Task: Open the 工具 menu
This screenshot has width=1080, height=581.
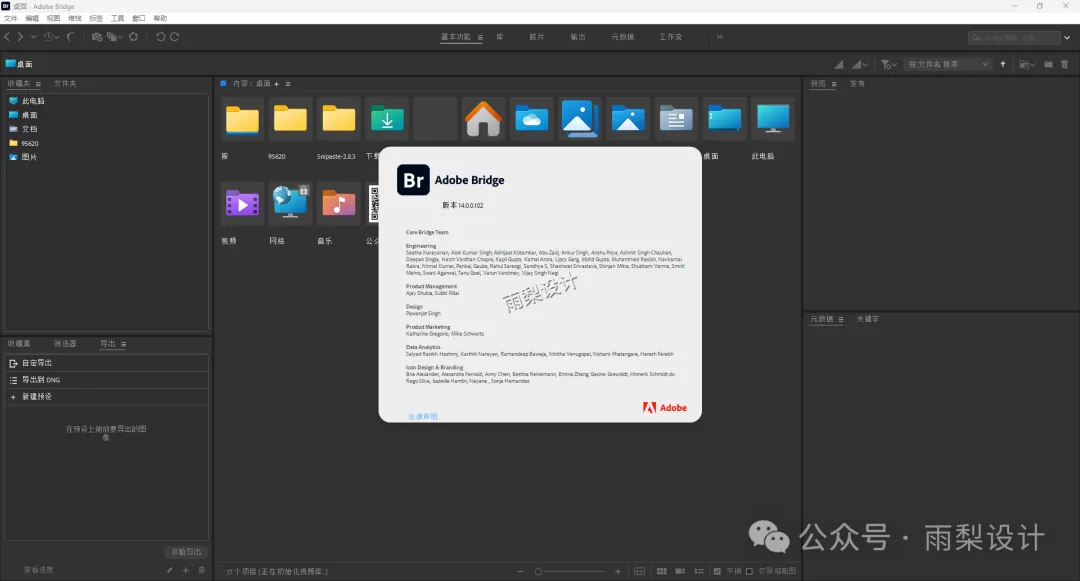Action: click(x=118, y=18)
